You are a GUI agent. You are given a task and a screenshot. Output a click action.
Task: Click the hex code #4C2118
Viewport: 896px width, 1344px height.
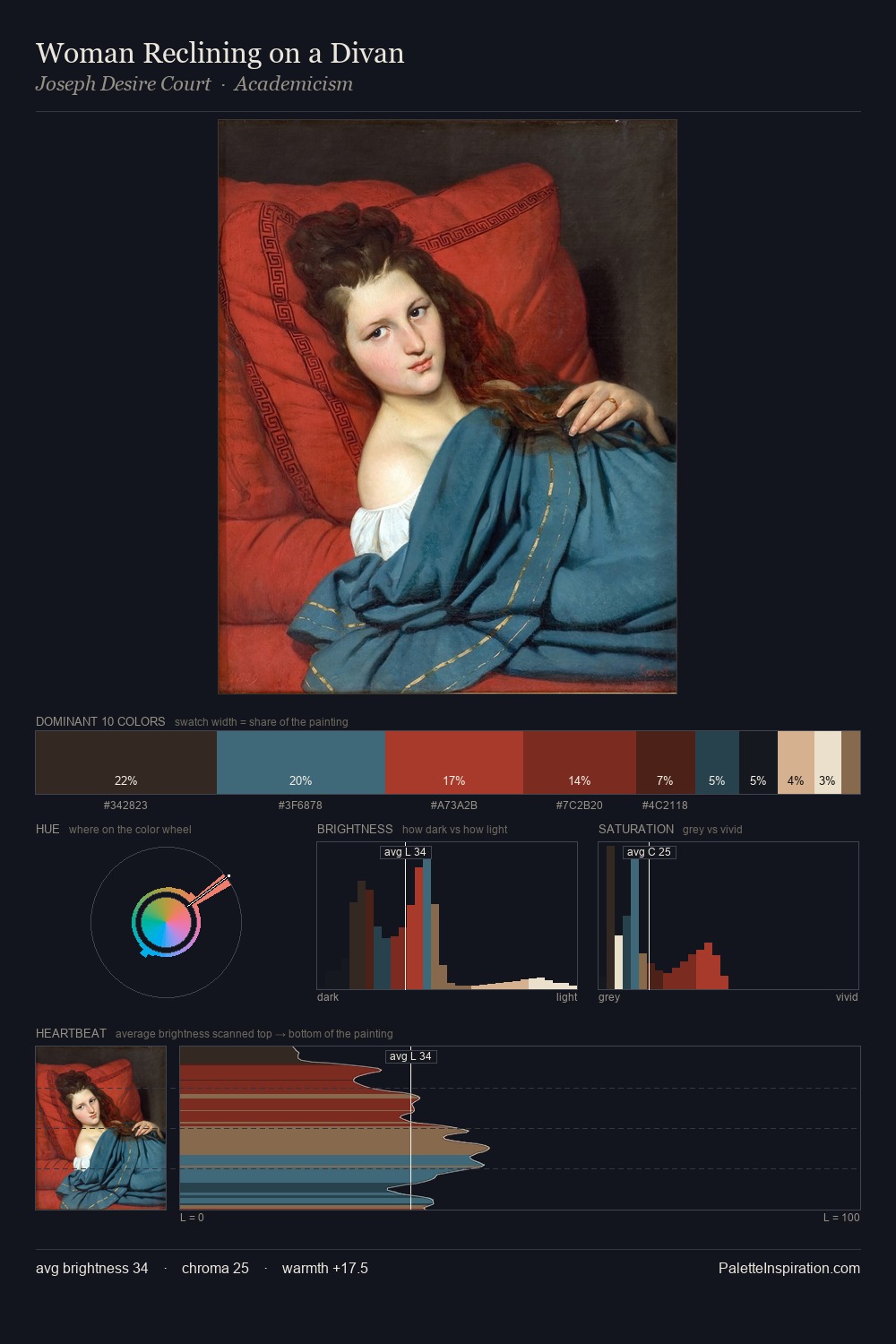tap(666, 806)
